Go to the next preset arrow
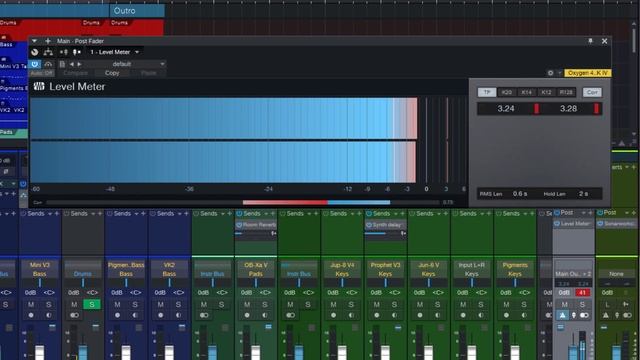The image size is (640, 360). coord(79,64)
